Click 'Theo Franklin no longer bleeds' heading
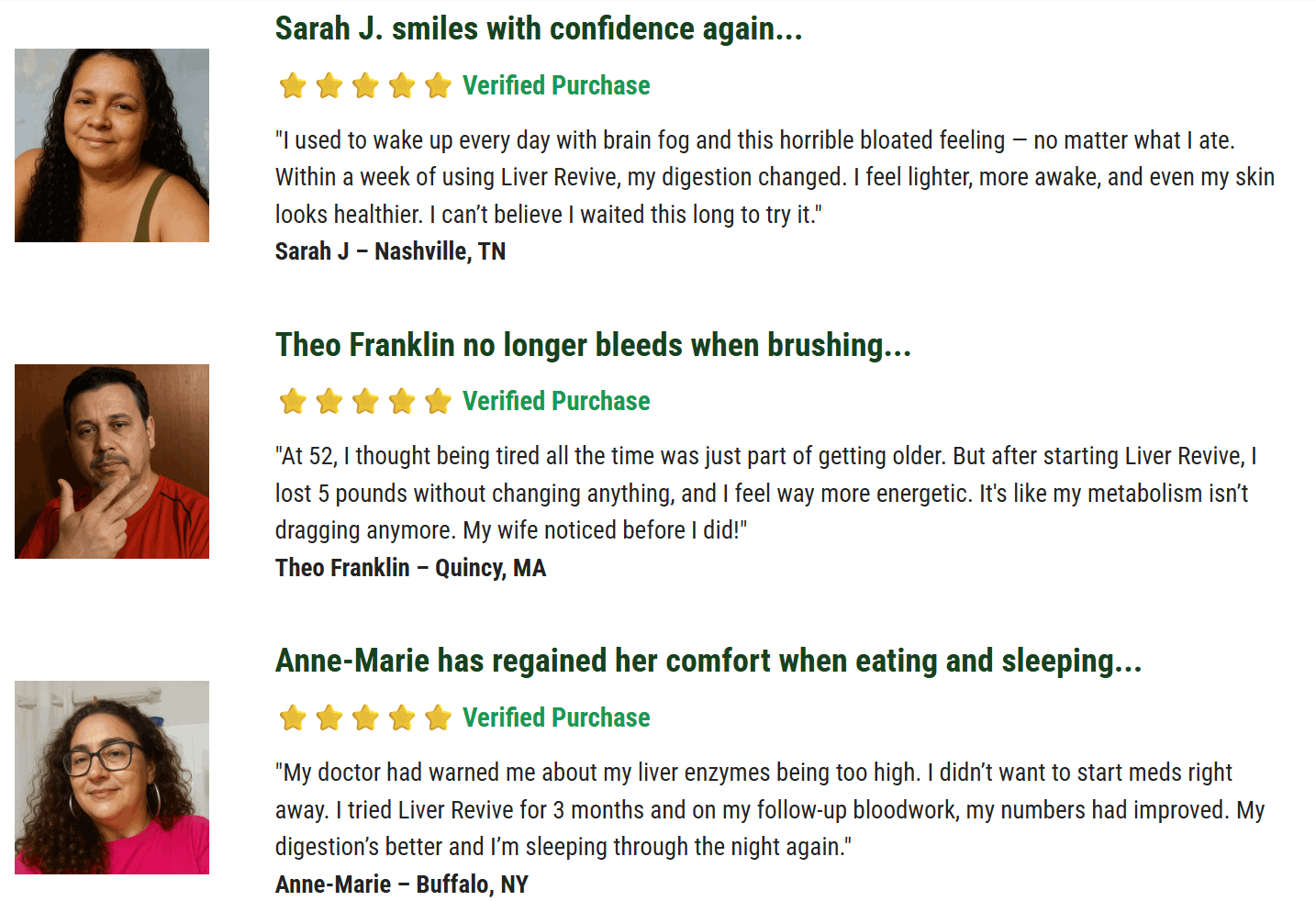The image size is (1316, 901). pyautogui.click(x=593, y=345)
